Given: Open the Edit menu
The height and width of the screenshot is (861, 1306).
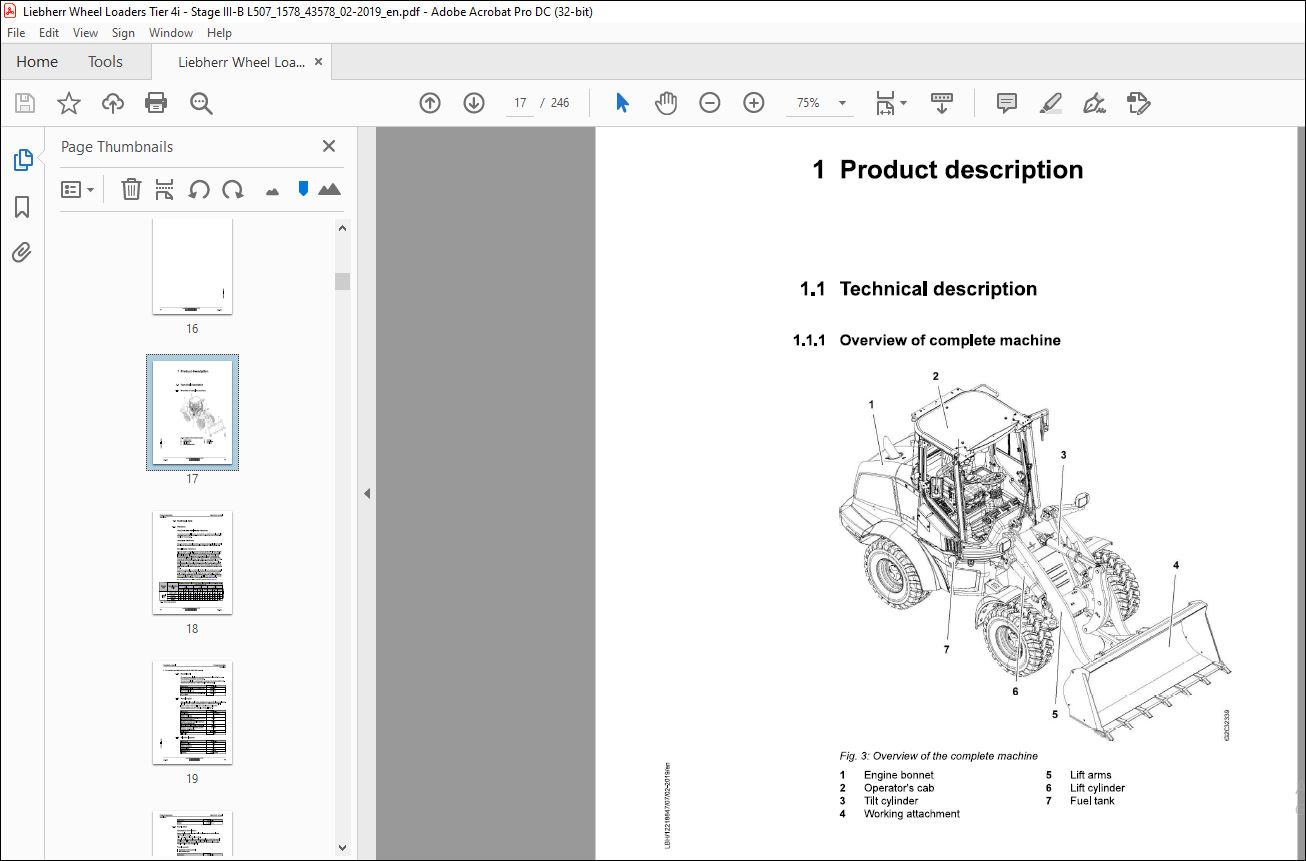Looking at the screenshot, I should point(49,33).
